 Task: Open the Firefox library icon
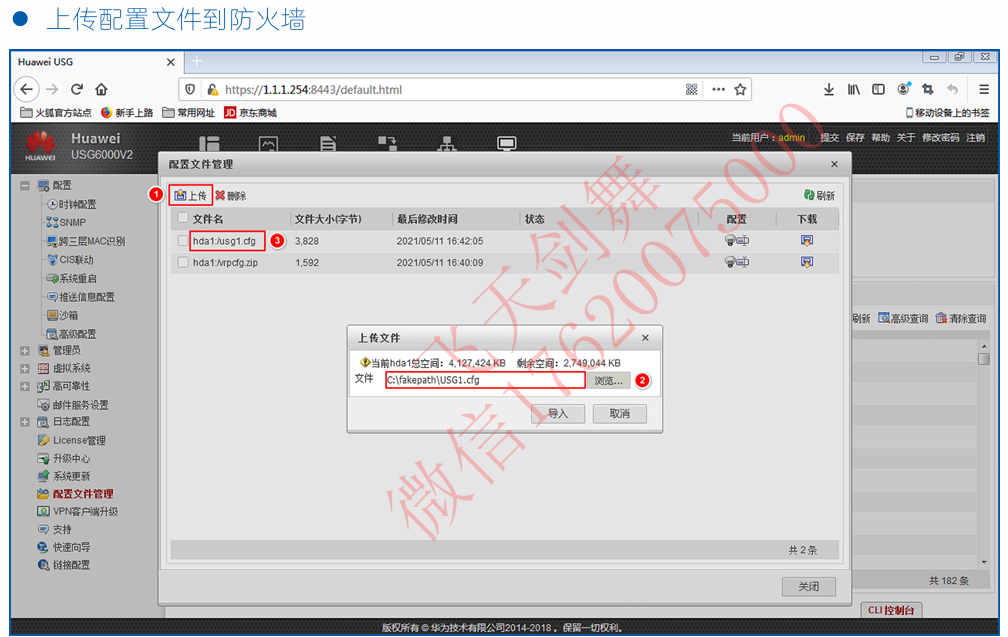(x=854, y=89)
